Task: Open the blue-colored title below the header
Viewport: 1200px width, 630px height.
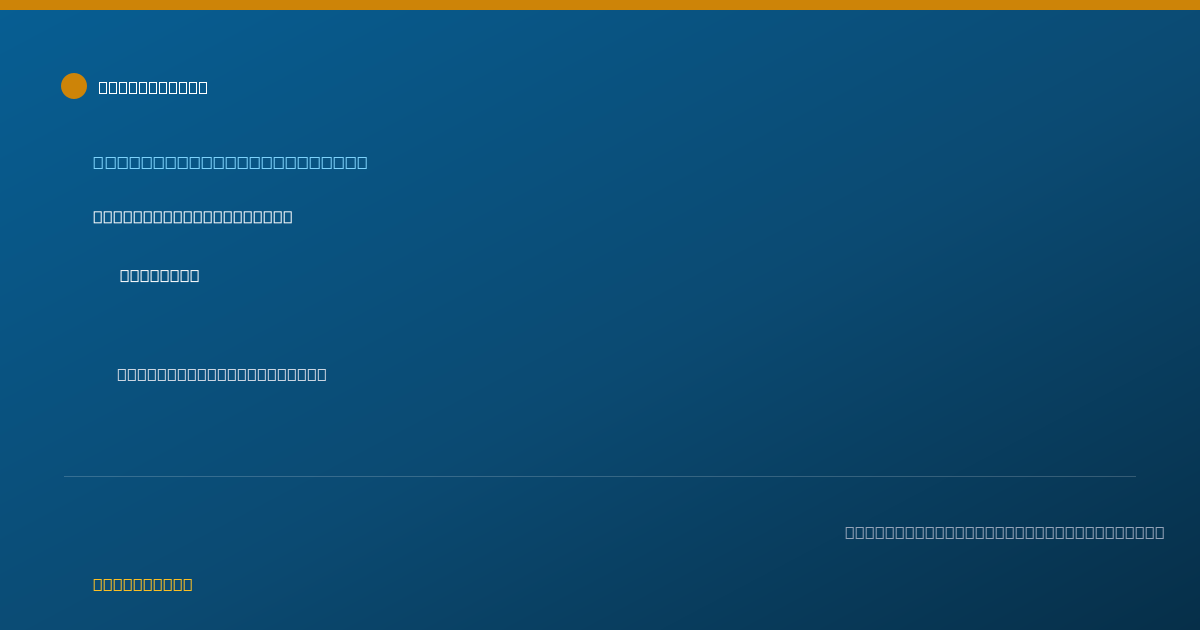Action: click(230, 162)
